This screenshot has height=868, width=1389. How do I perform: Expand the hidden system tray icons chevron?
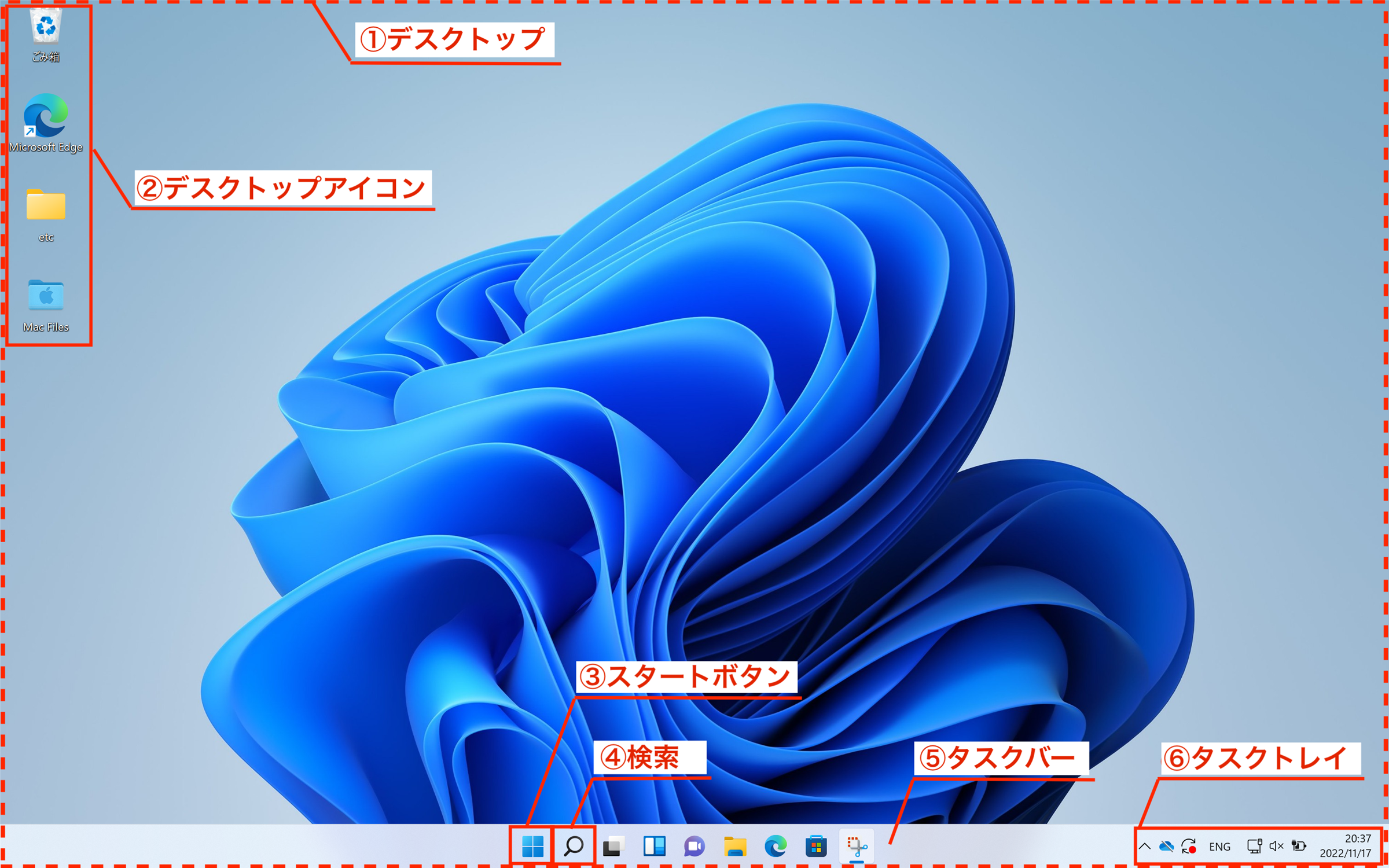(x=1144, y=847)
